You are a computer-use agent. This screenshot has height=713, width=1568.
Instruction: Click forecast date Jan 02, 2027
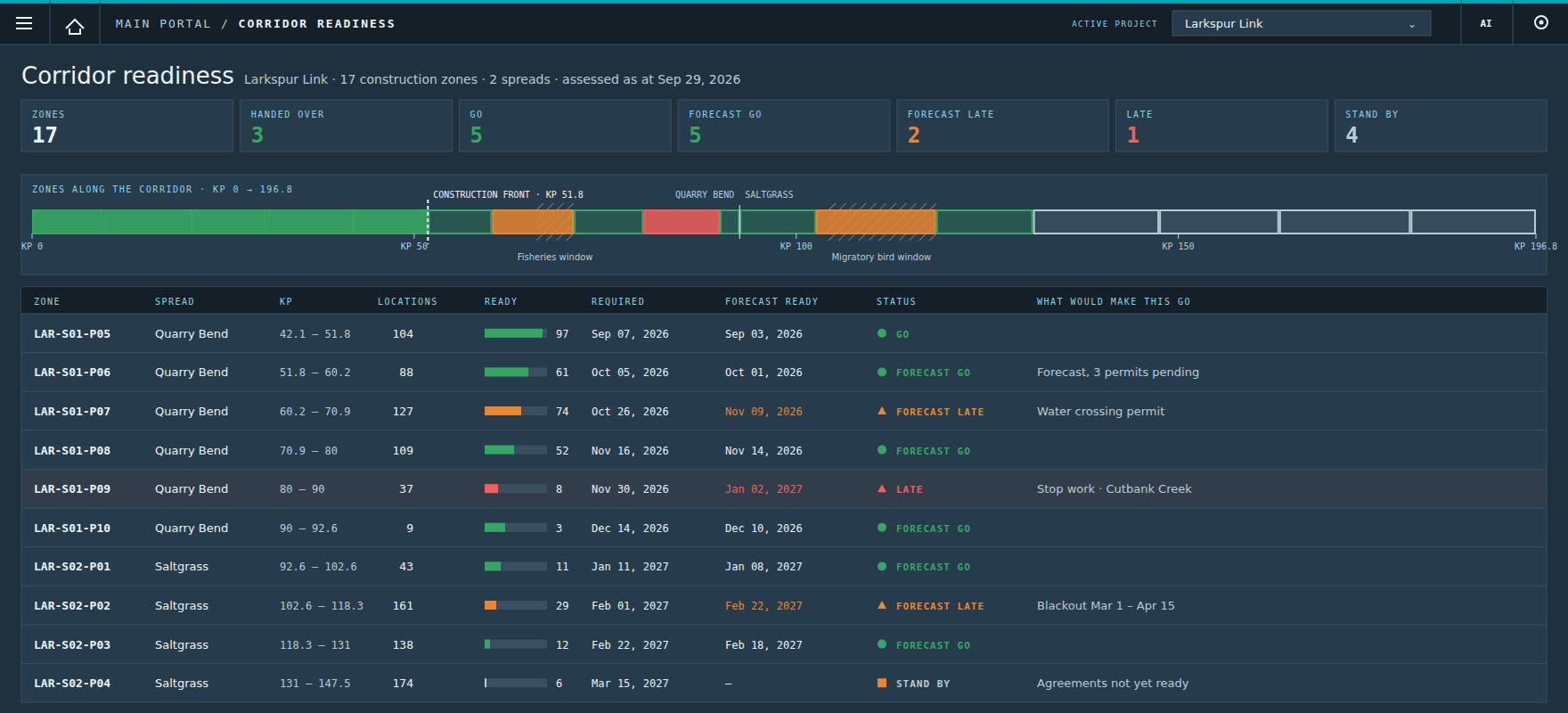[764, 488]
